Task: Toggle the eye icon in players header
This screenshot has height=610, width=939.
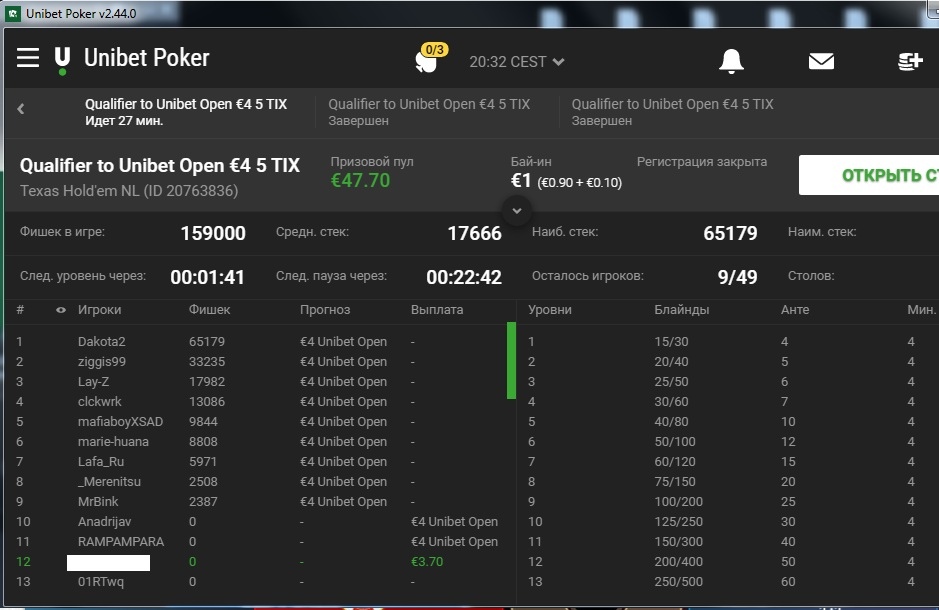Action: 60,310
